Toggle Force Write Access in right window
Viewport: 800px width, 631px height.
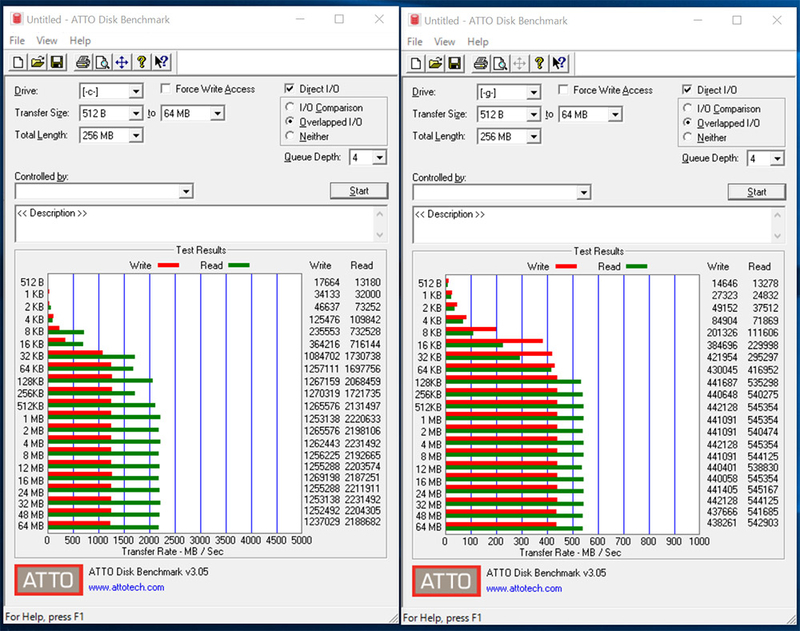tap(563, 90)
